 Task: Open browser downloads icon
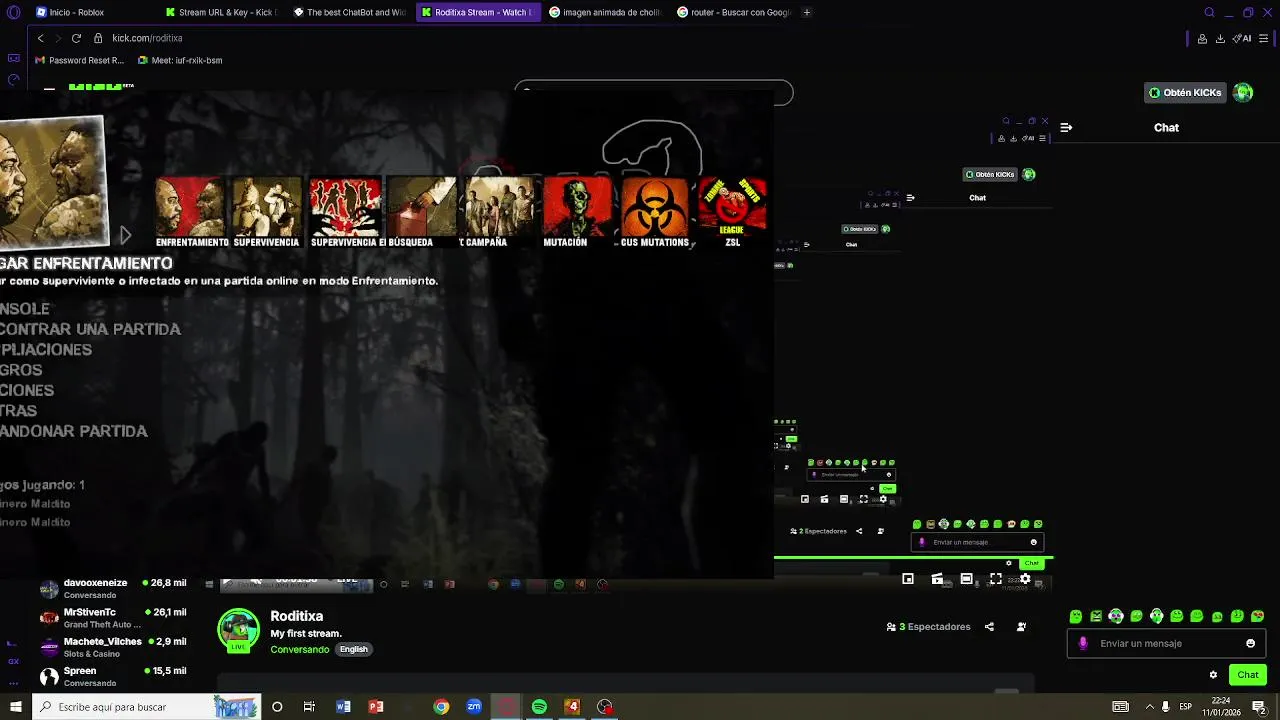click(x=1220, y=38)
